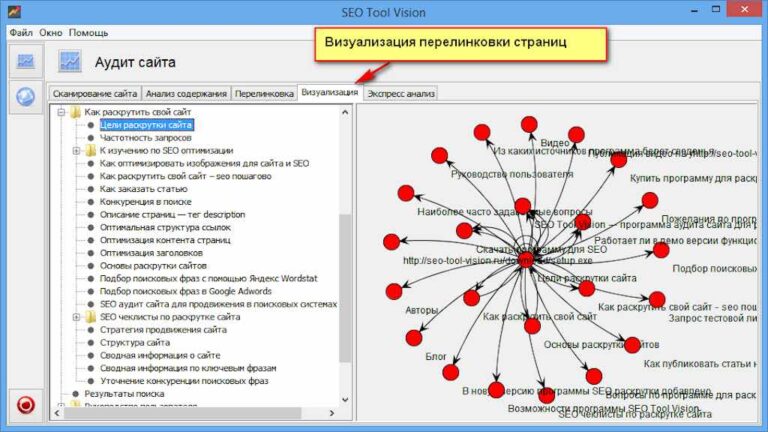The image size is (768, 432).
Task: Click folder icon of SEO чеклисты по раскрутке сайта
Action: pyautogui.click(x=91, y=317)
